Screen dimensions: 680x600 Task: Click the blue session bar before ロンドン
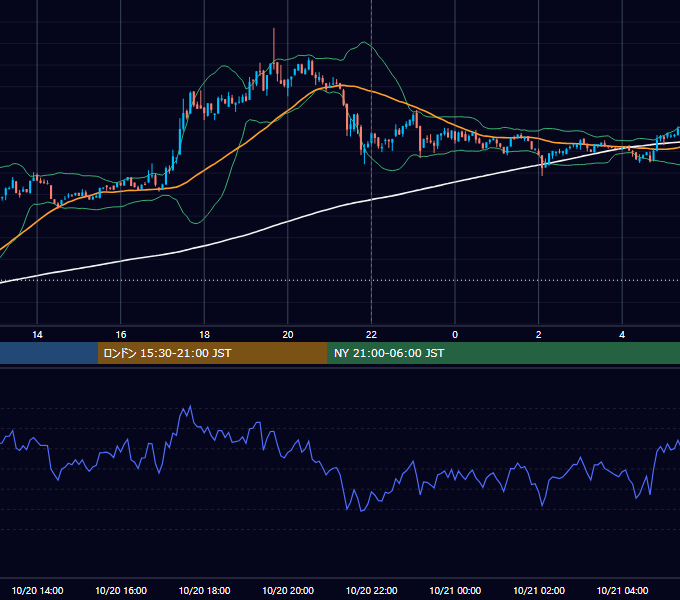(x=49, y=353)
